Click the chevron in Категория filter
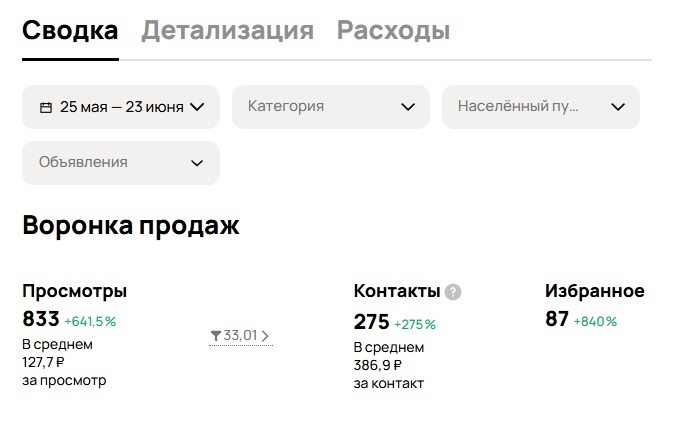Screen dimensions: 677x428 pos(408,107)
